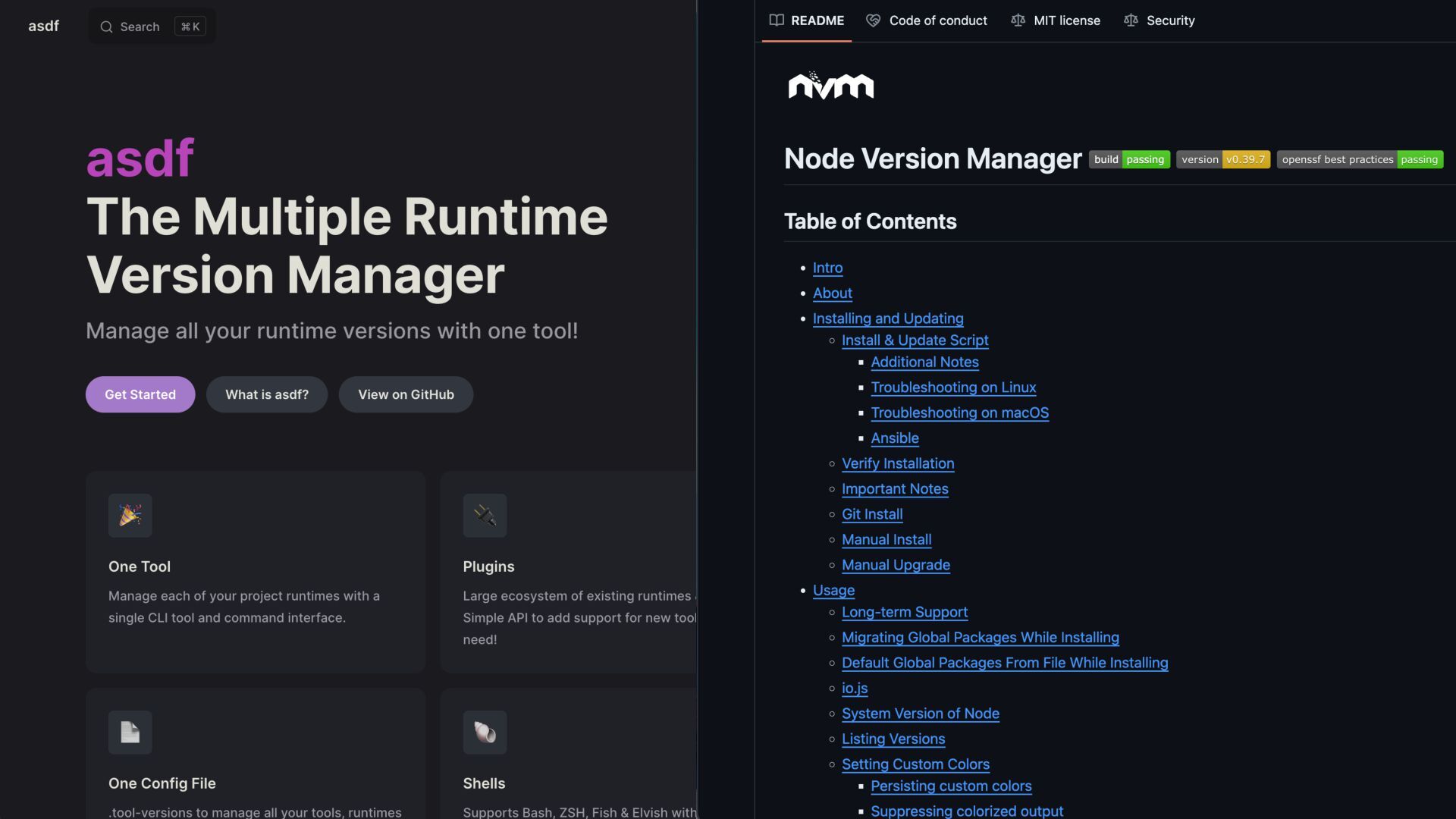Follow the Troubleshooting on macOS link
The image size is (1456, 819).
coord(959,413)
